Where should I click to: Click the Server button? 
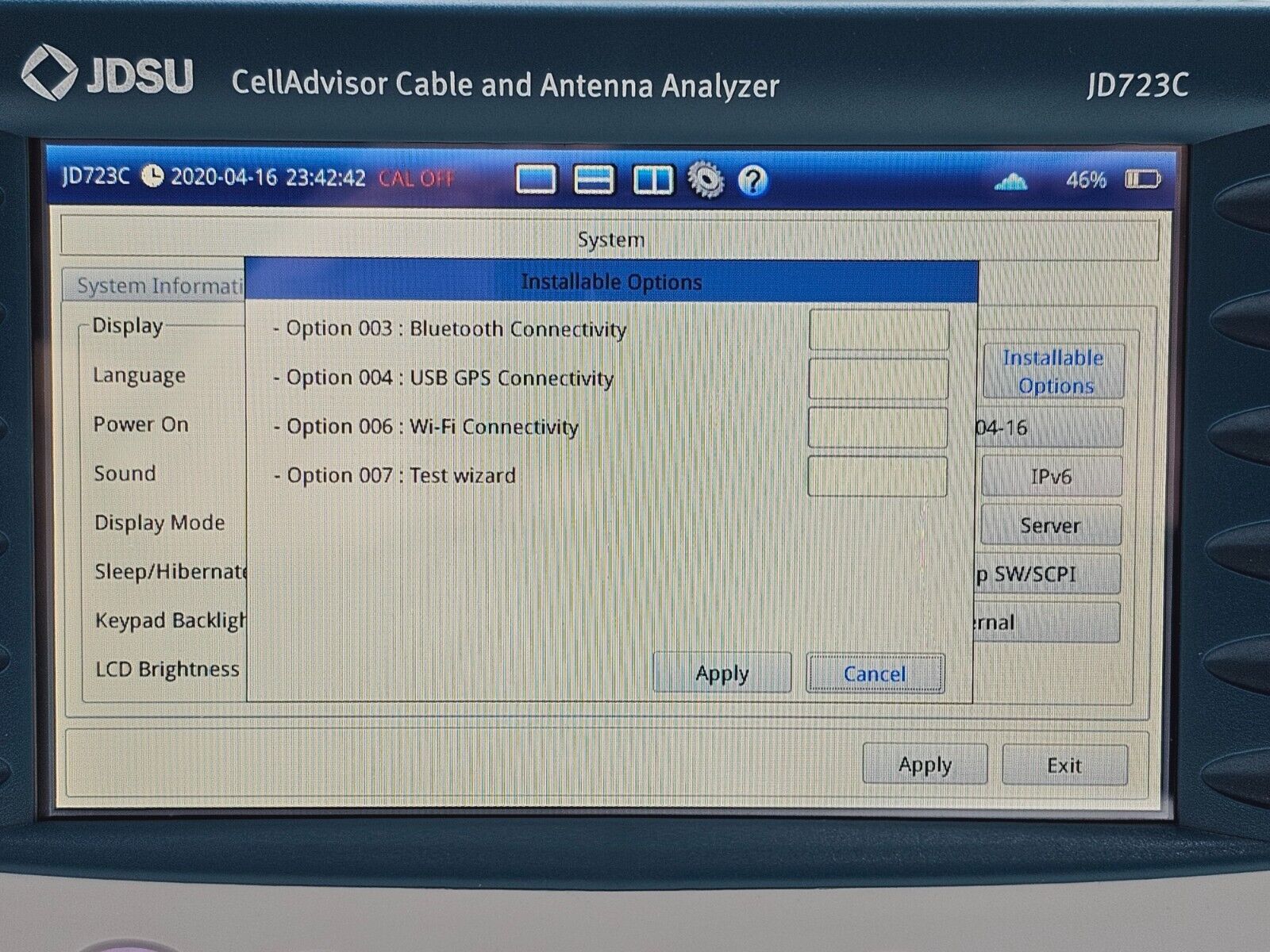1049,524
